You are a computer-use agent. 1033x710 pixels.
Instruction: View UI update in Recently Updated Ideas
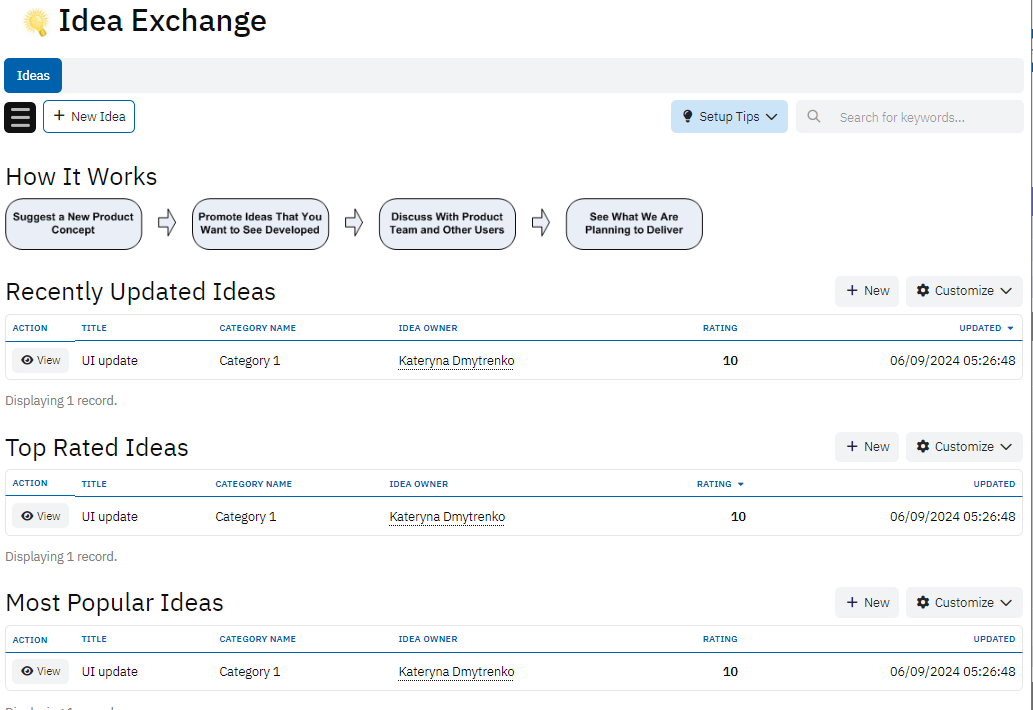point(41,361)
